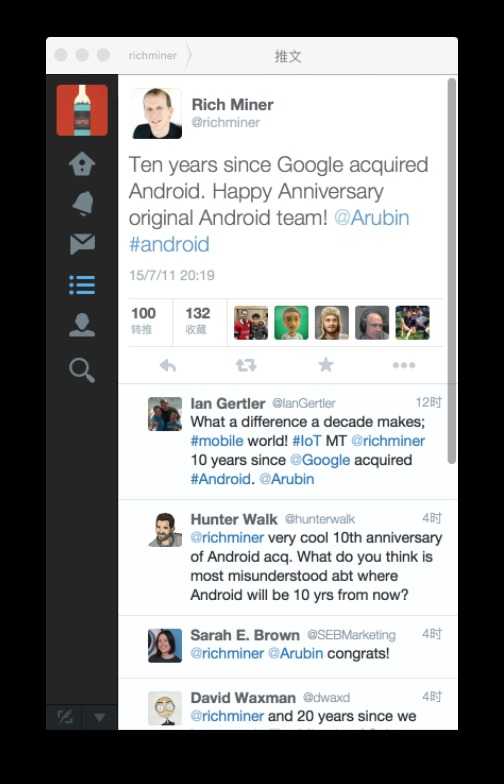Open the Profile person icon
The height and width of the screenshot is (784, 504).
pos(82,326)
